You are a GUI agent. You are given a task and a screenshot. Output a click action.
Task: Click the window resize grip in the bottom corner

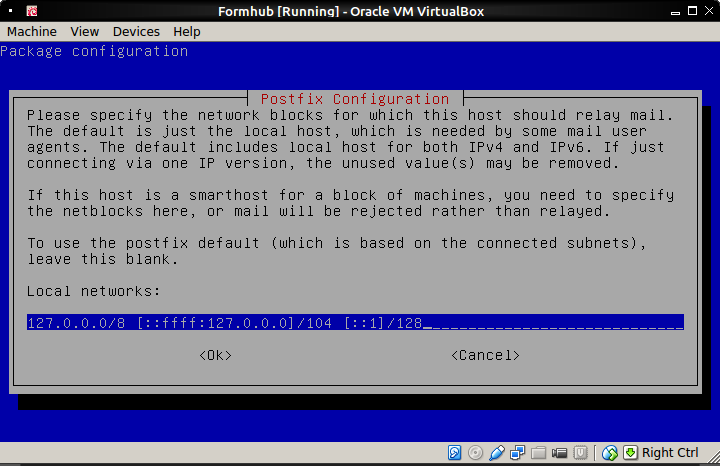pyautogui.click(x=714, y=456)
